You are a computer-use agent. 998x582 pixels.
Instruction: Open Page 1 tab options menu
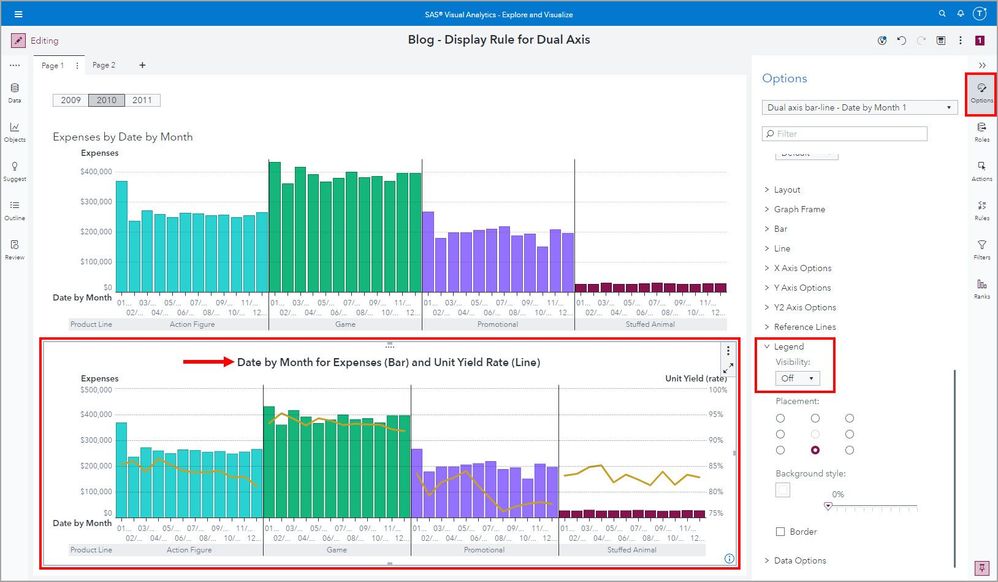(78, 65)
